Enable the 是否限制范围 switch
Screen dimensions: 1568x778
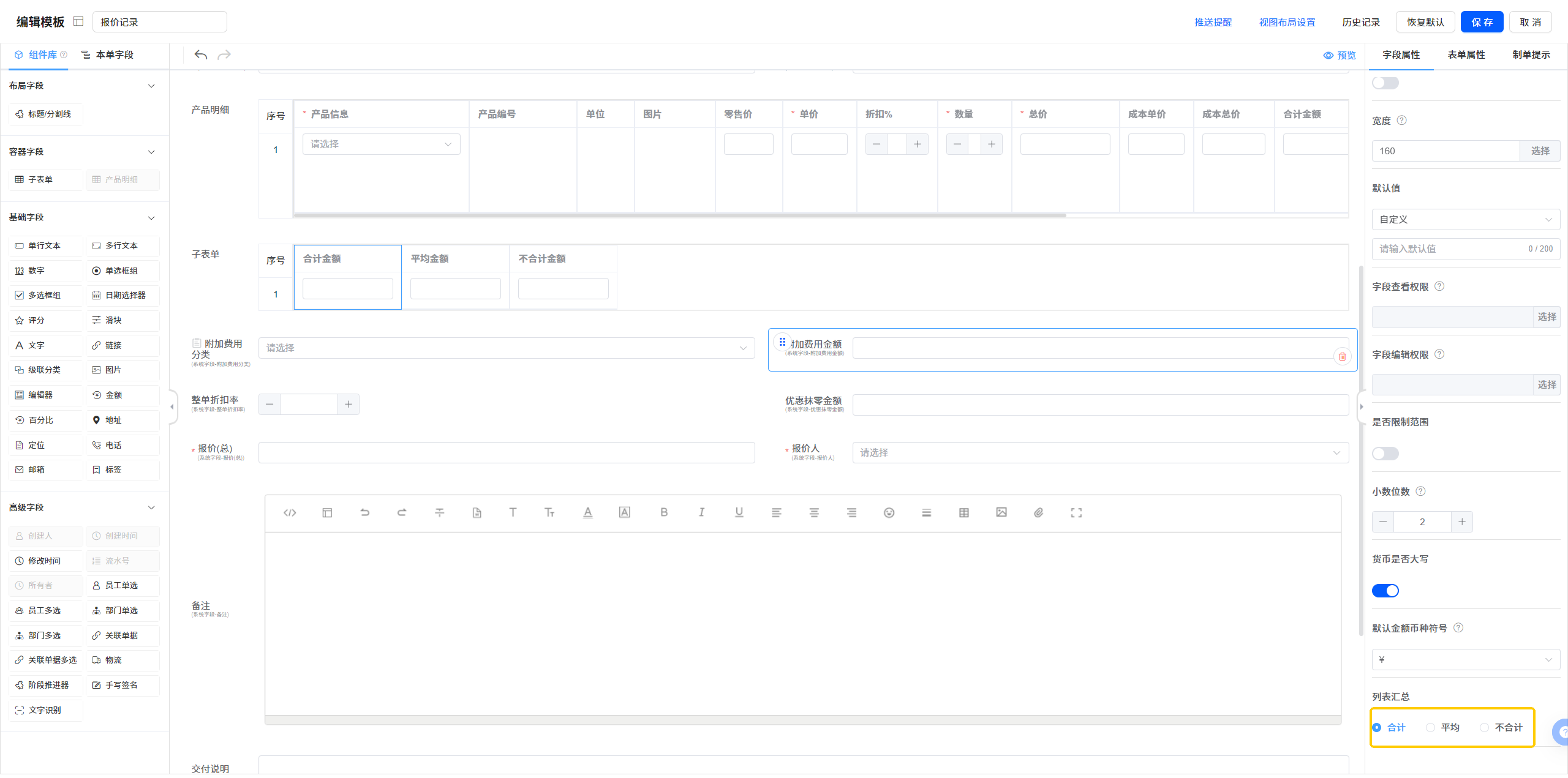click(x=1385, y=454)
